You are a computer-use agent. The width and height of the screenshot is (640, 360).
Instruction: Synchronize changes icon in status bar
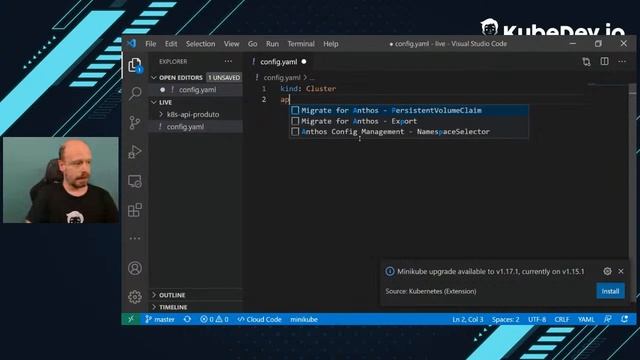[187, 319]
